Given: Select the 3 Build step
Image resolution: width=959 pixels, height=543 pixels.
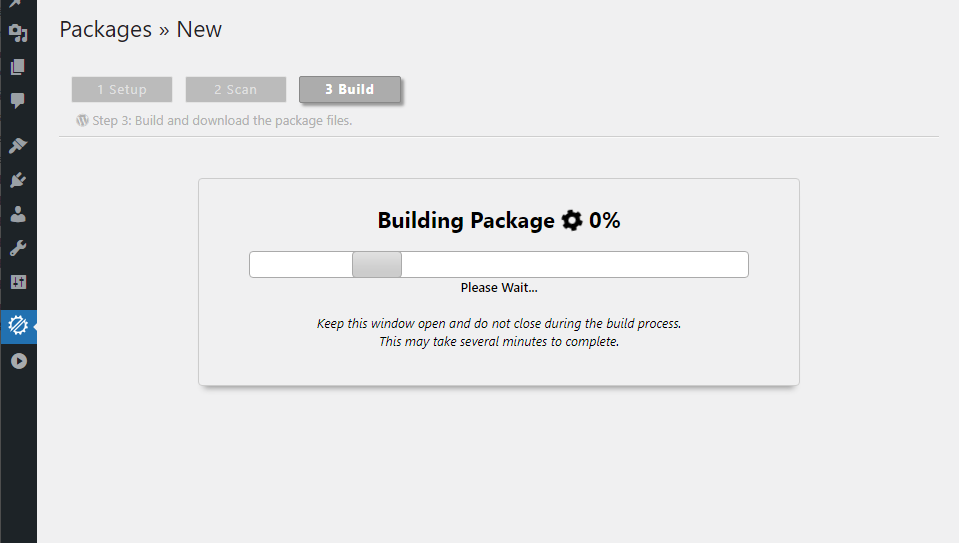Looking at the screenshot, I should [x=350, y=89].
